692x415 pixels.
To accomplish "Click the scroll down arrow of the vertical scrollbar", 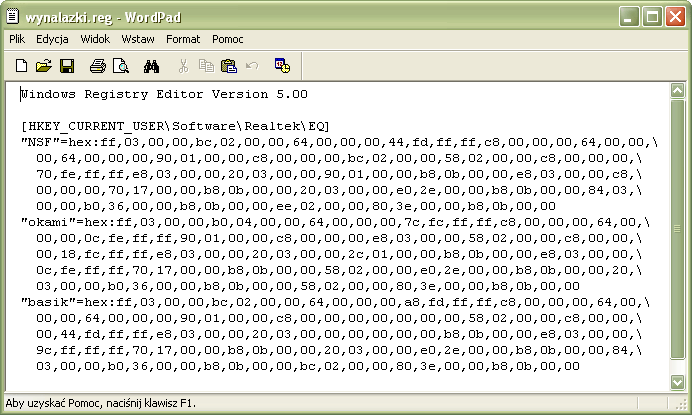I will click(677, 382).
